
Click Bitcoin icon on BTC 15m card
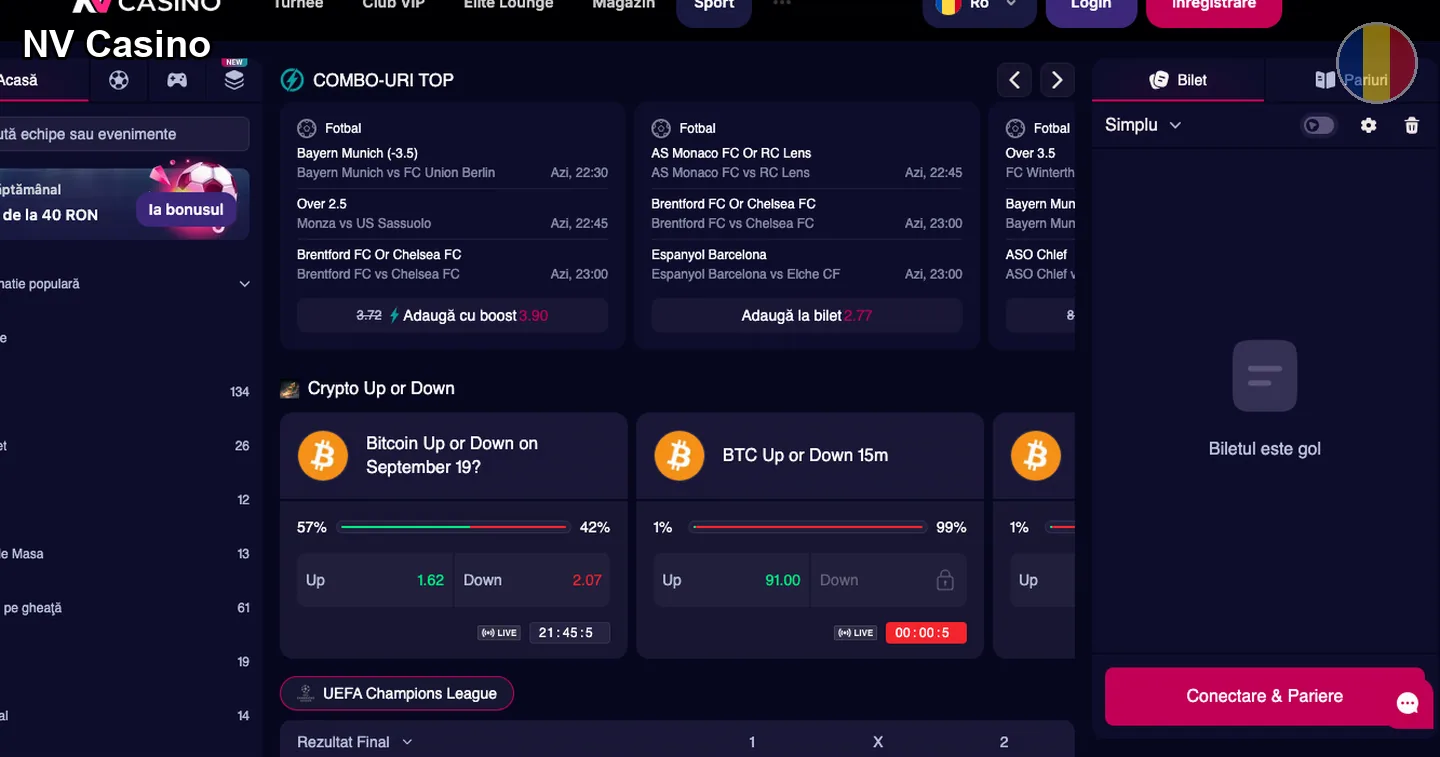680,456
